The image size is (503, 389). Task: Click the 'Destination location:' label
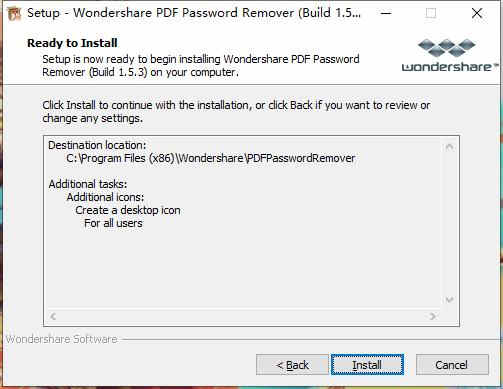(x=97, y=145)
